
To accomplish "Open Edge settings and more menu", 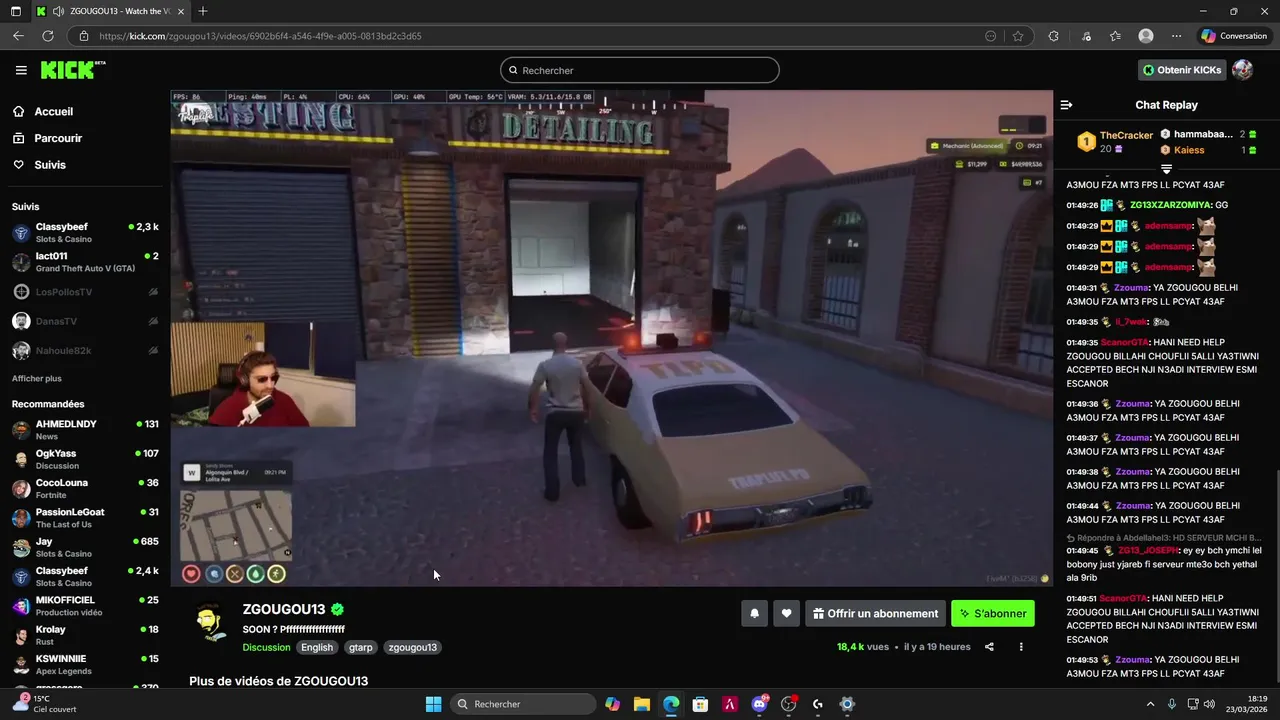I will [1176, 36].
